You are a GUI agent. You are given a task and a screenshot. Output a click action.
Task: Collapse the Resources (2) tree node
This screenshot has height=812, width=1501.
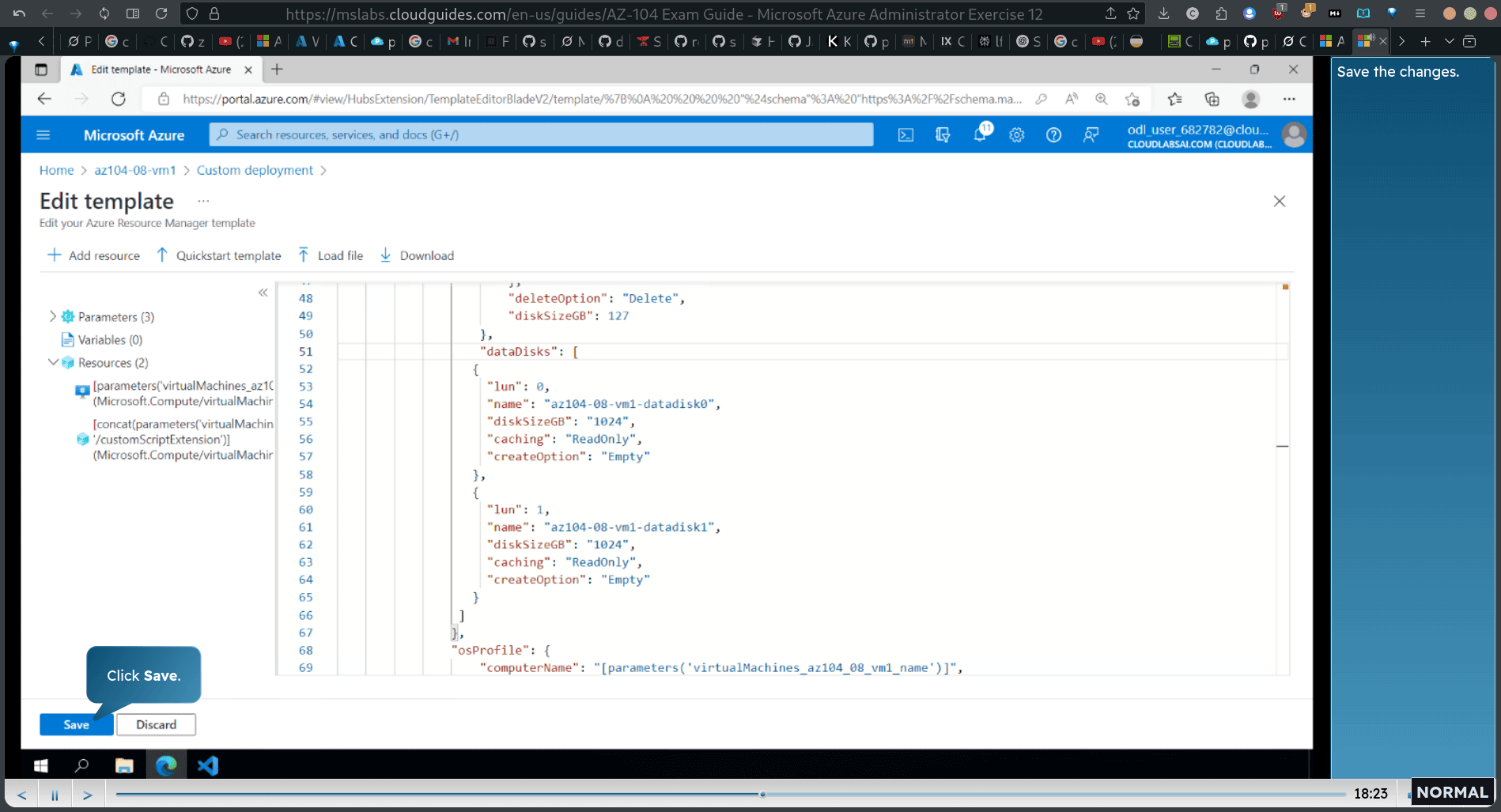point(53,362)
